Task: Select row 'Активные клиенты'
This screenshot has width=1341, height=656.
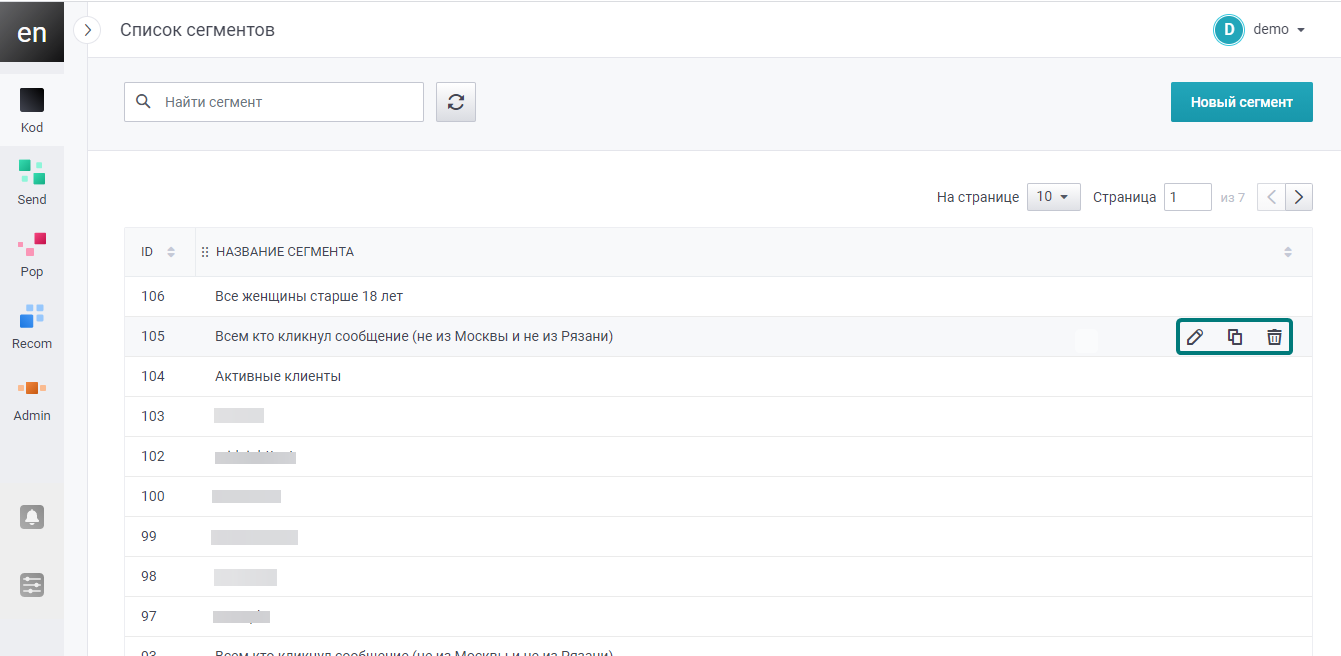Action: [718, 377]
